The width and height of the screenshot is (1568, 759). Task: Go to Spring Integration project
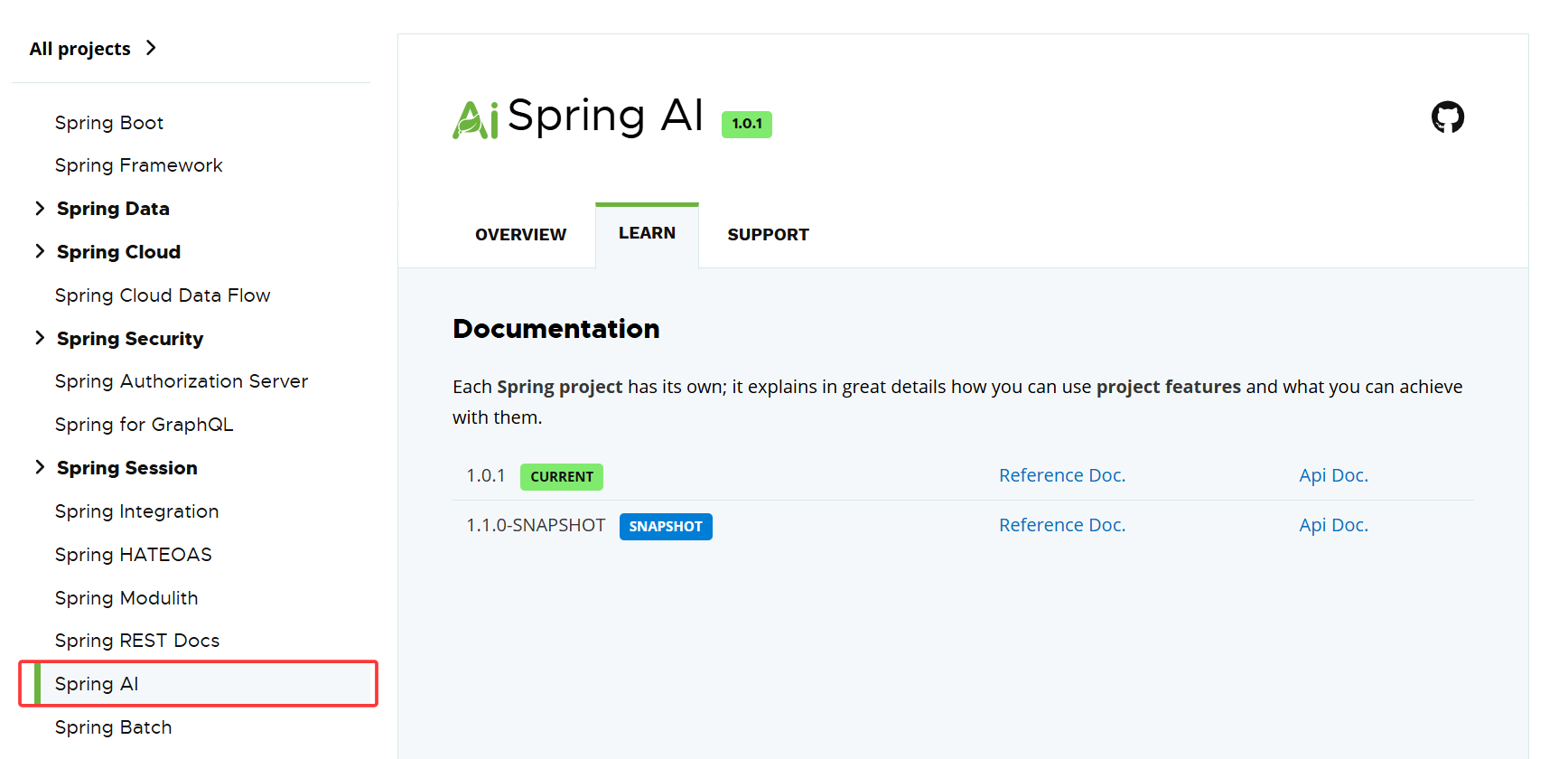[137, 511]
